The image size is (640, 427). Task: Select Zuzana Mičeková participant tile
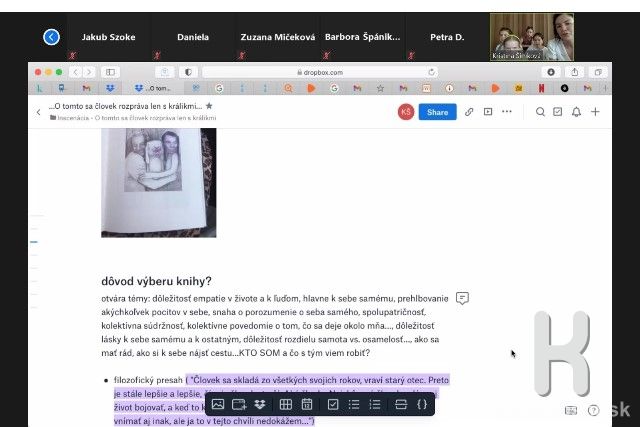277,37
